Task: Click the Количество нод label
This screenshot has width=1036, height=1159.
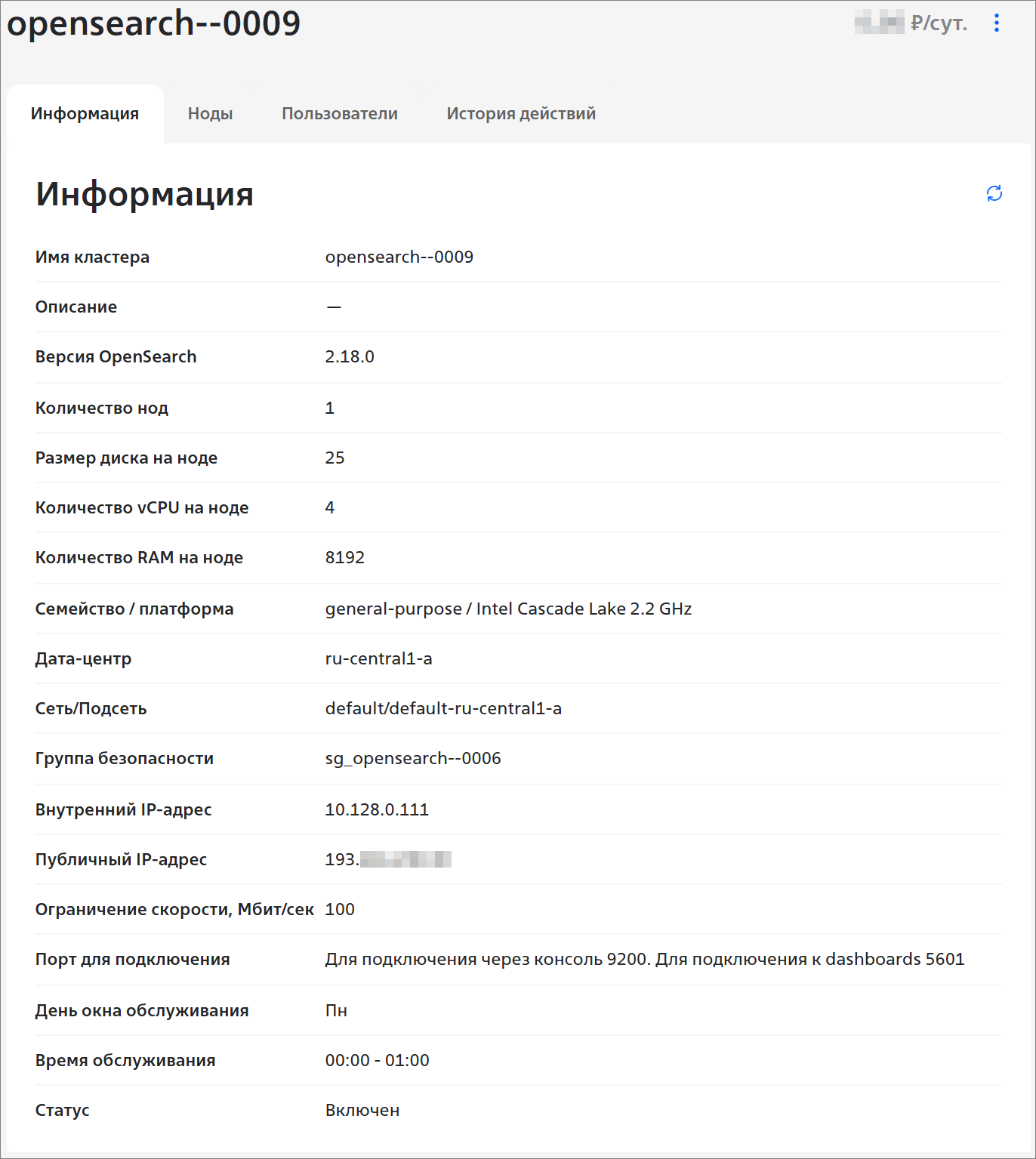Action: (x=102, y=408)
